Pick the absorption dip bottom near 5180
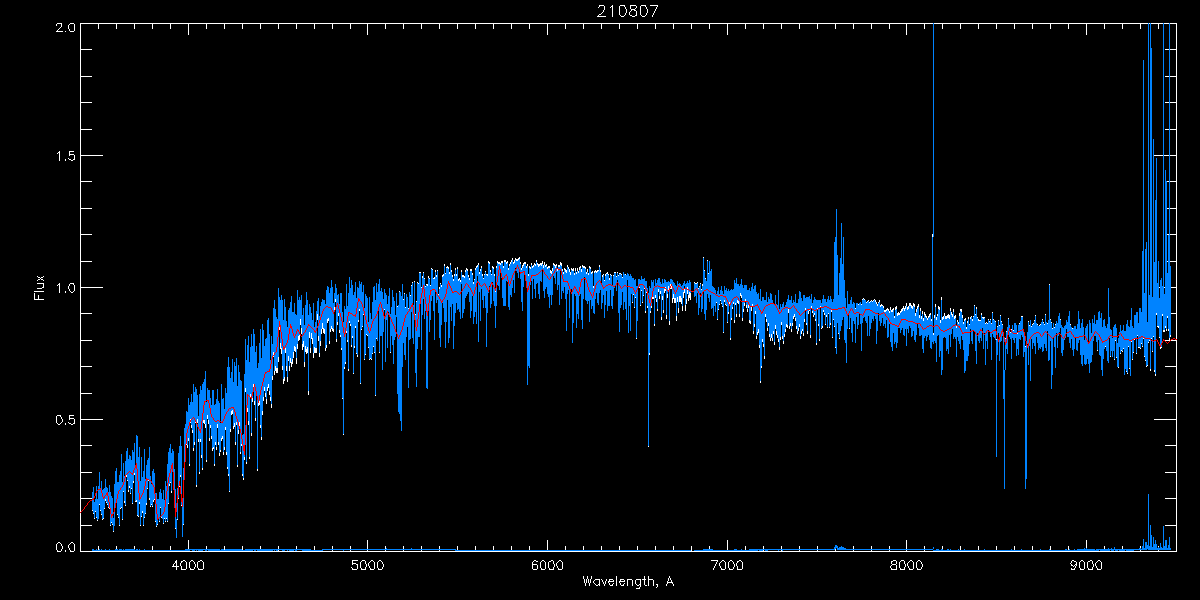The image size is (1200, 600). 401,428
